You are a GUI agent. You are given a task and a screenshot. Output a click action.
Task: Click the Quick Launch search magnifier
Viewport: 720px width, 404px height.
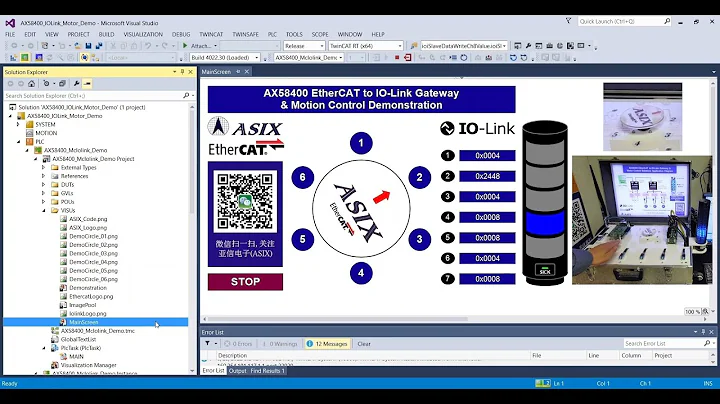pyautogui.click(x=667, y=21)
